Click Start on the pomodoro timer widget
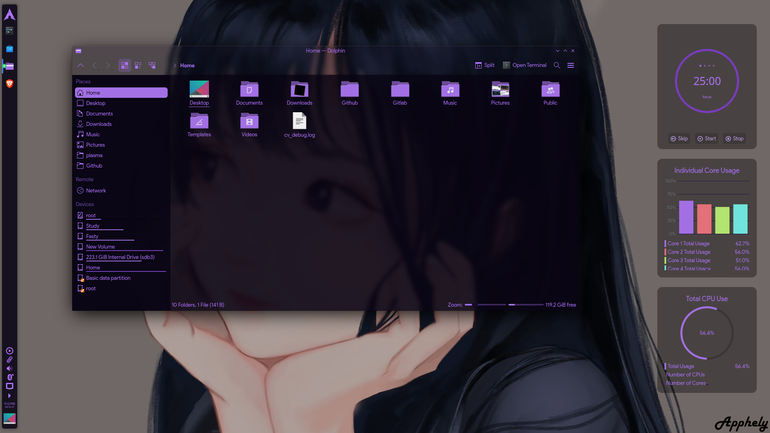 coord(707,139)
